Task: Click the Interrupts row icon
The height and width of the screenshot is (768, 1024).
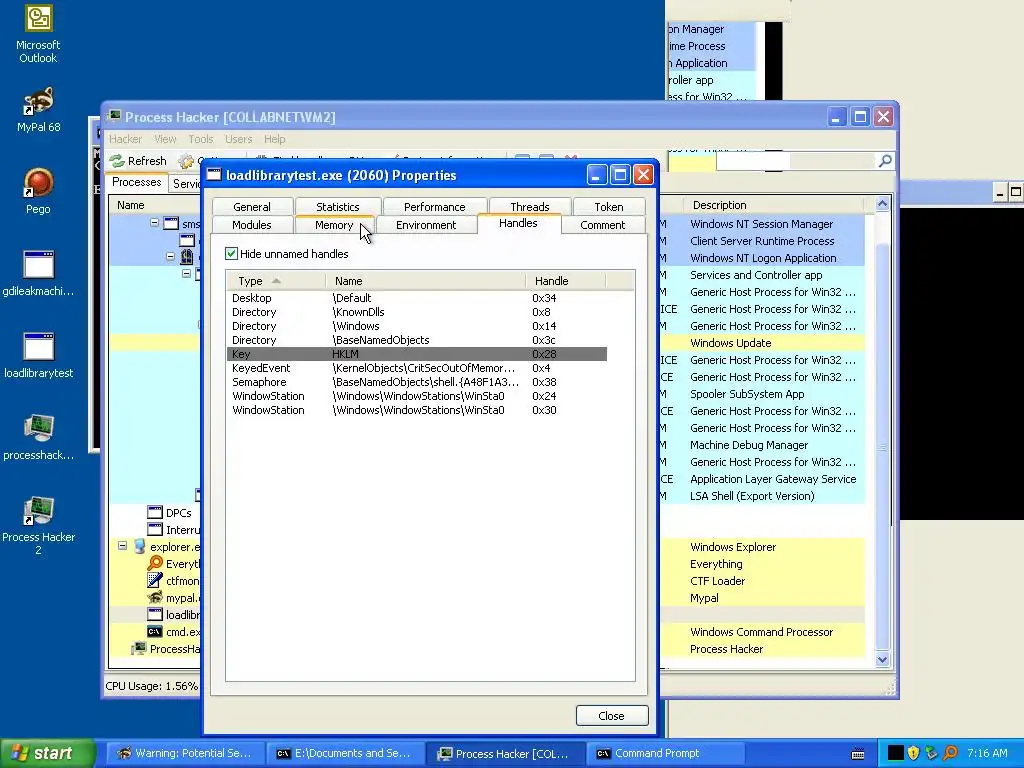Action: (155, 530)
